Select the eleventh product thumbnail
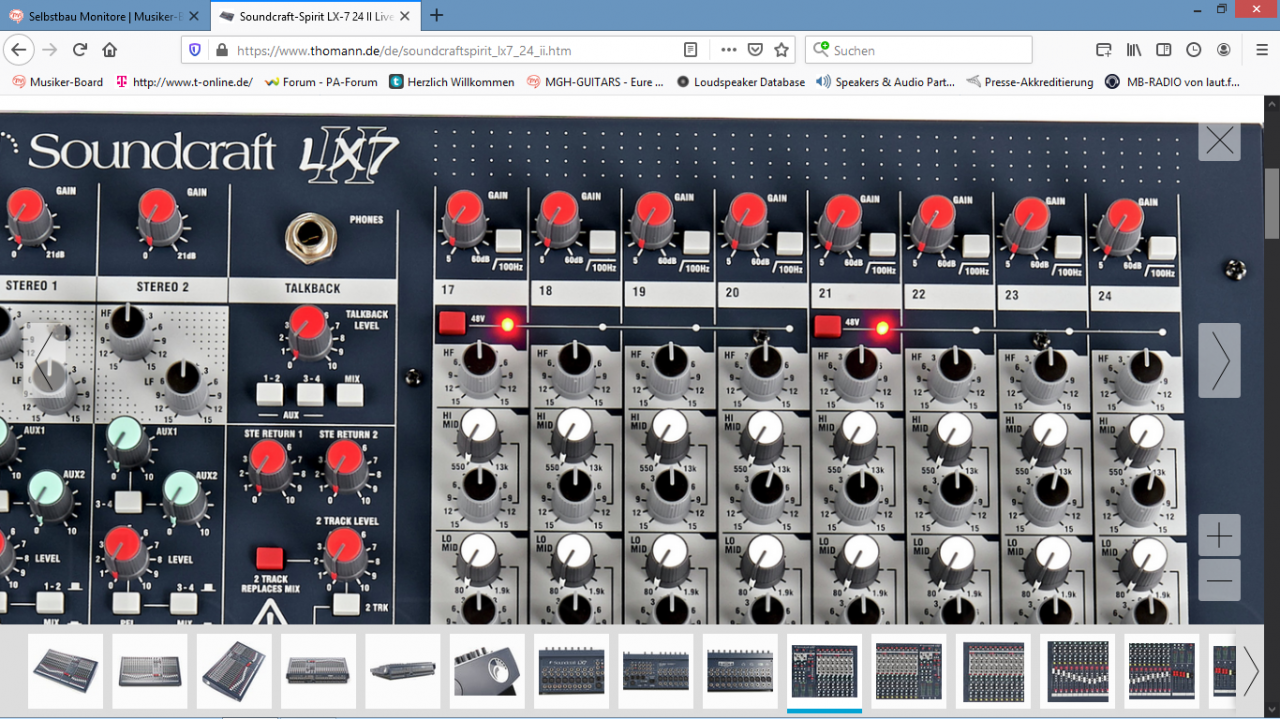The height and width of the screenshot is (719, 1280). [x=909, y=671]
